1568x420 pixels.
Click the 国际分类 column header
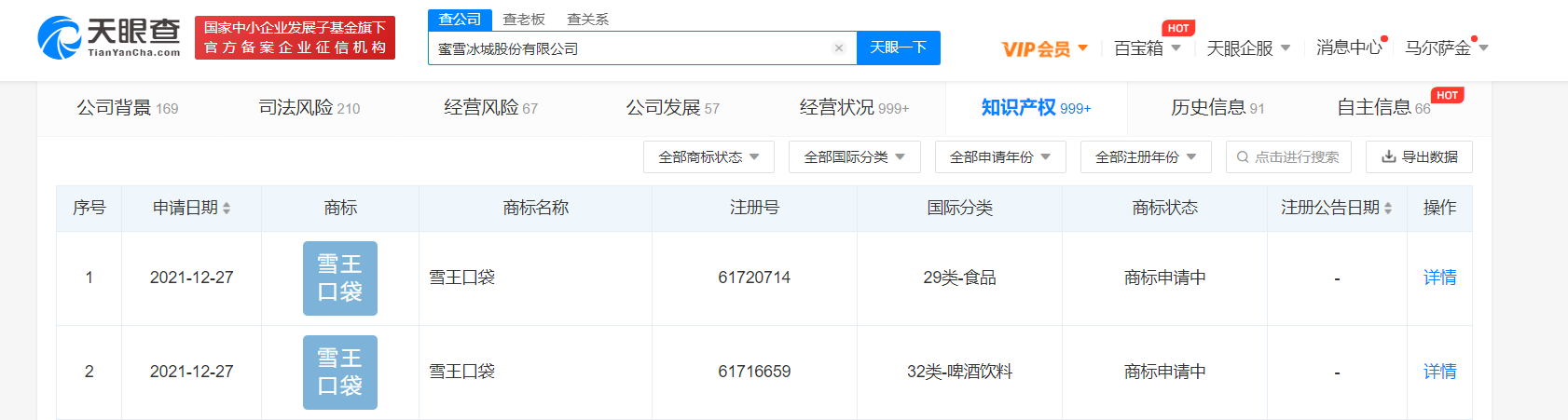tap(959, 208)
